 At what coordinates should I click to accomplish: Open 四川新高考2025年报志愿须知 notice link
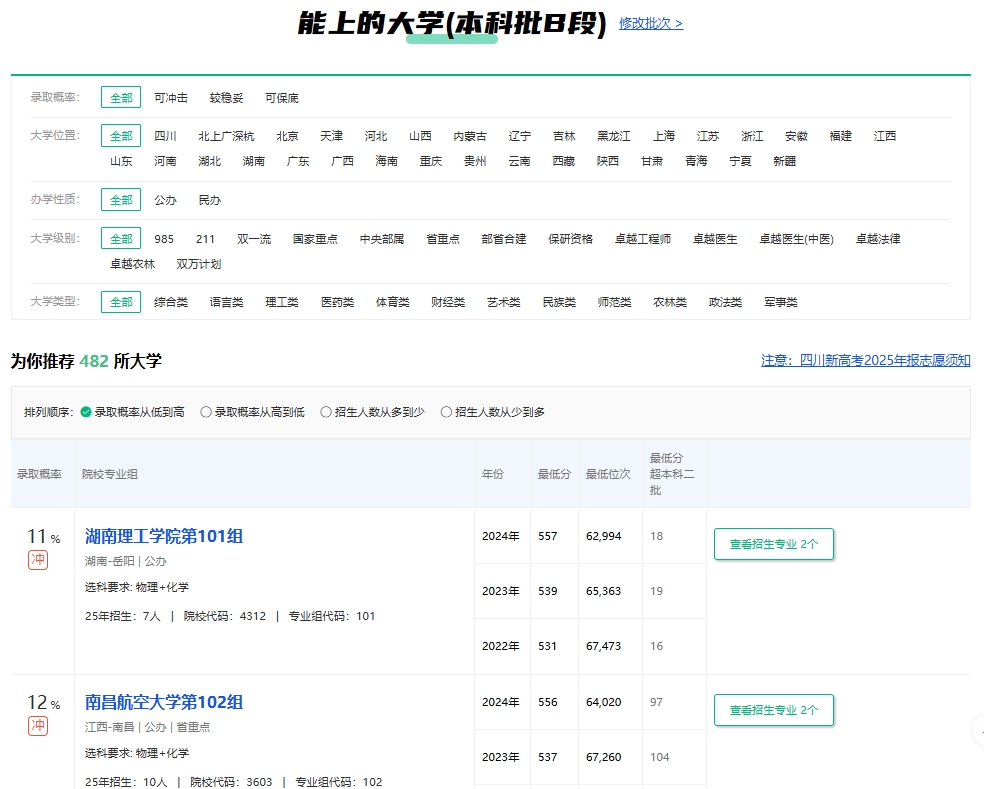point(865,361)
